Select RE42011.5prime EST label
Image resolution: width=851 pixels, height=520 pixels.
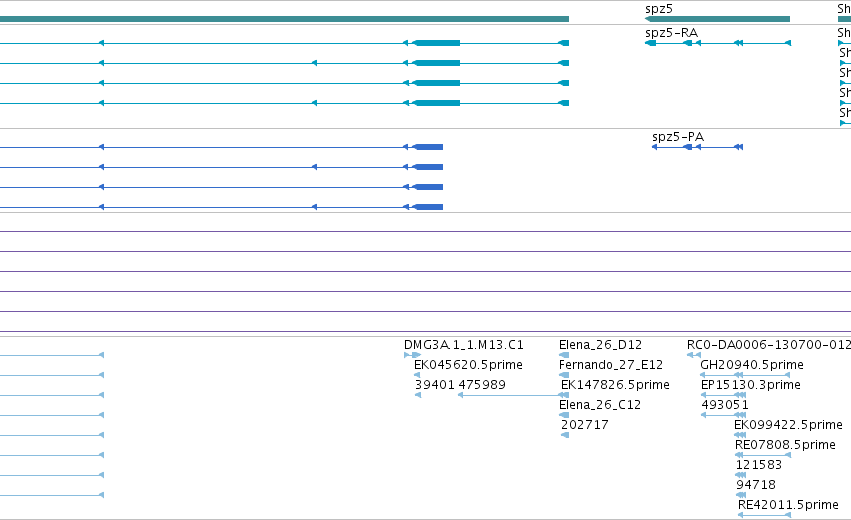point(788,505)
